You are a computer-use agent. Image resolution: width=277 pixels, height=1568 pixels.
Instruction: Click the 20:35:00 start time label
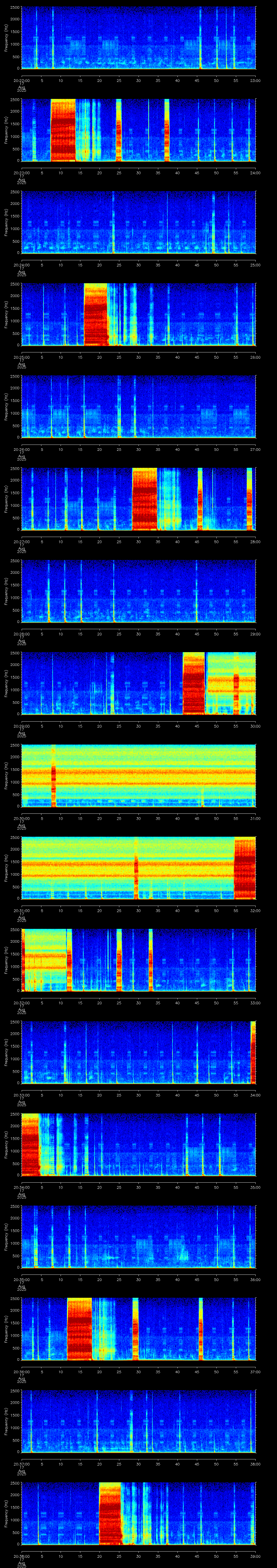21,1279
